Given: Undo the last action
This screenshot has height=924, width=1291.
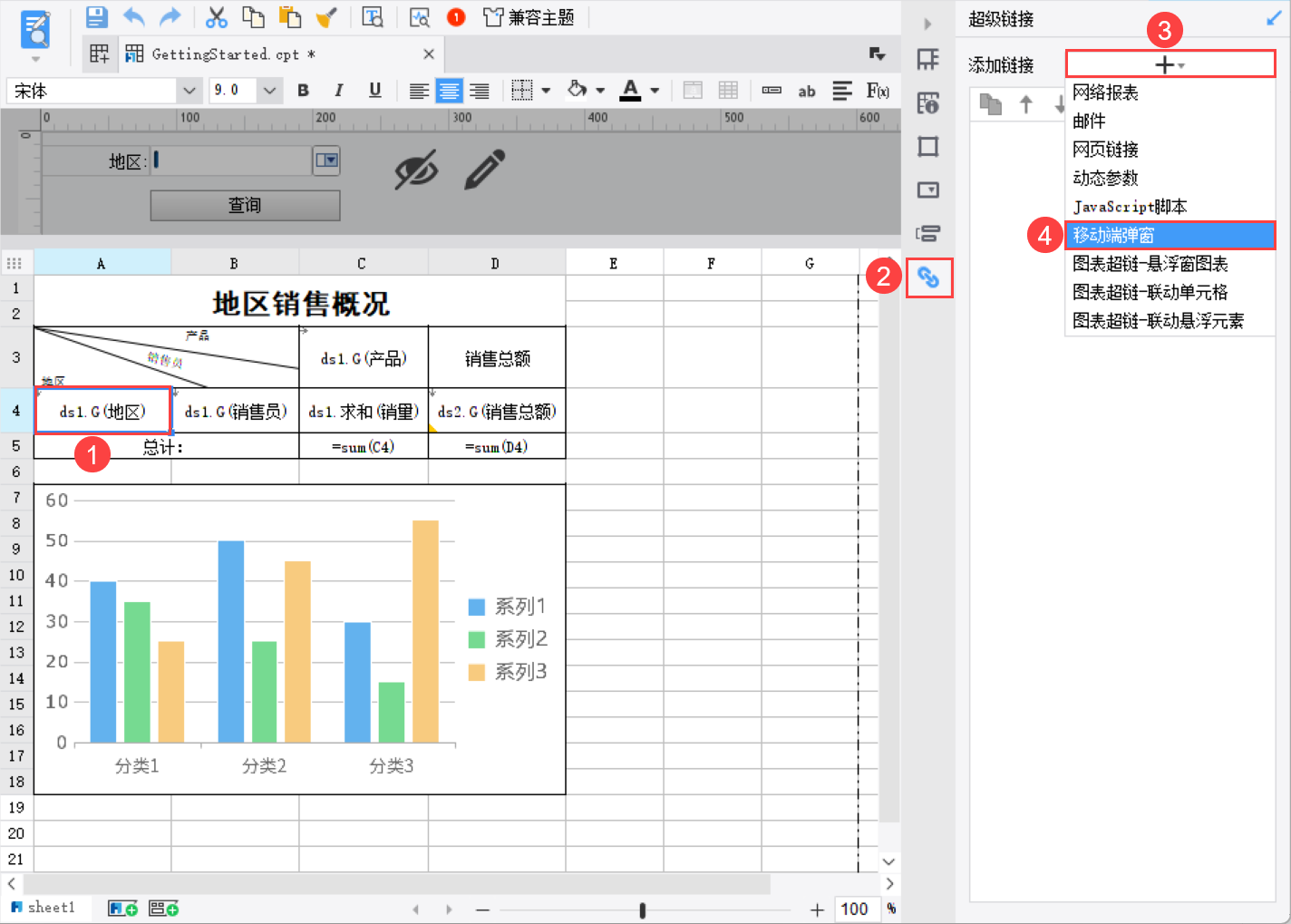Looking at the screenshot, I should 133,16.
